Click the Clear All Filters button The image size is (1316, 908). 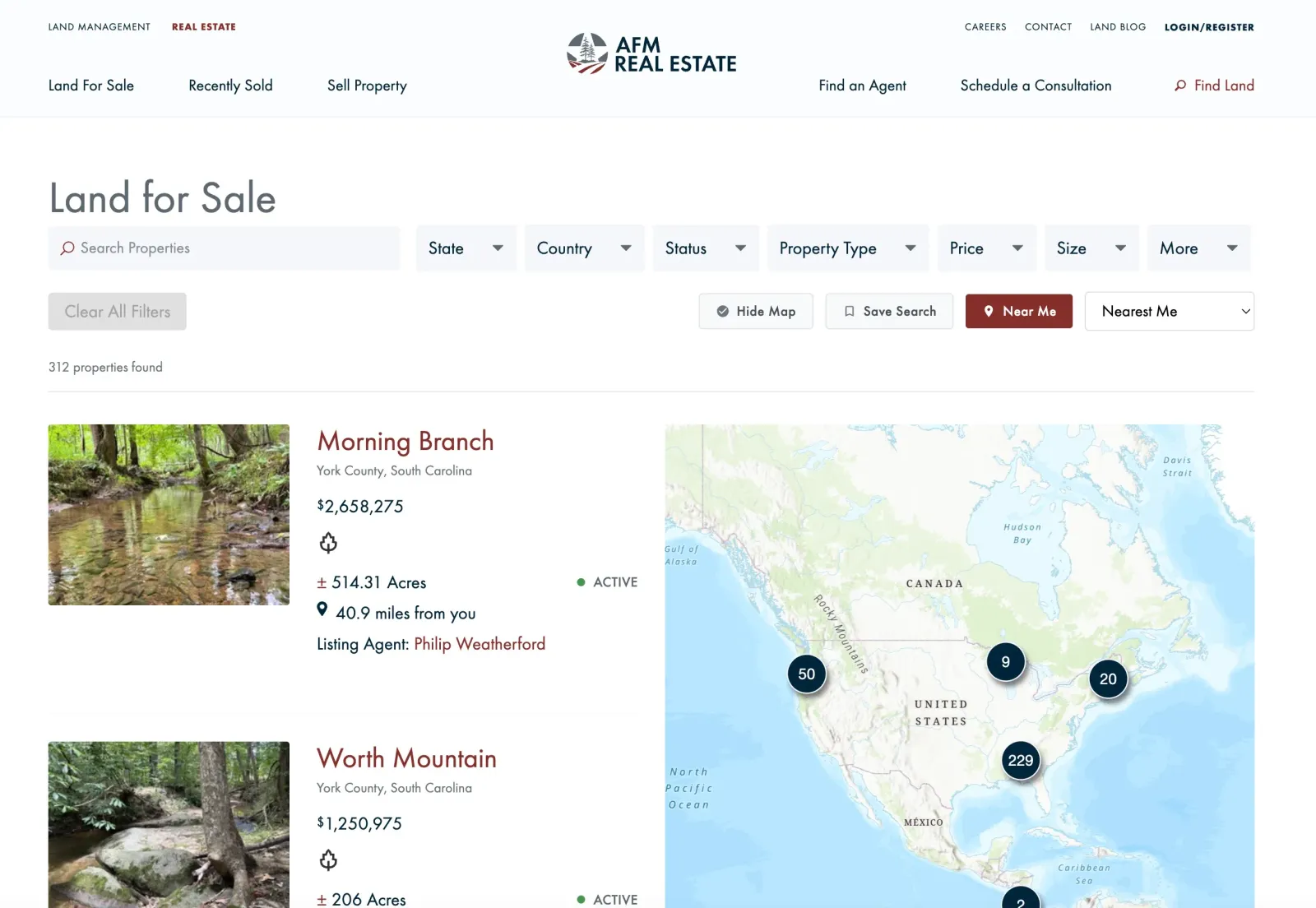(x=117, y=311)
